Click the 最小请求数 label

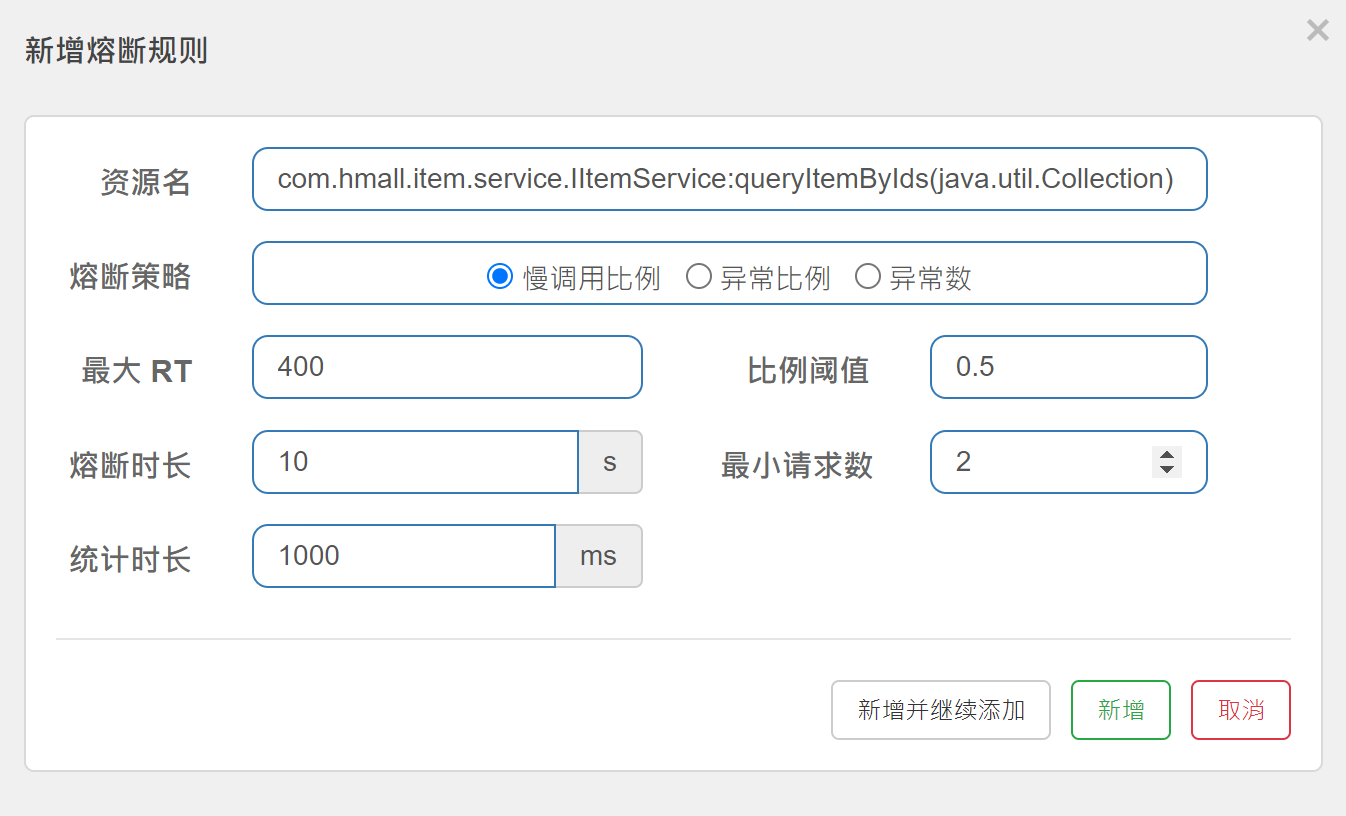797,465
